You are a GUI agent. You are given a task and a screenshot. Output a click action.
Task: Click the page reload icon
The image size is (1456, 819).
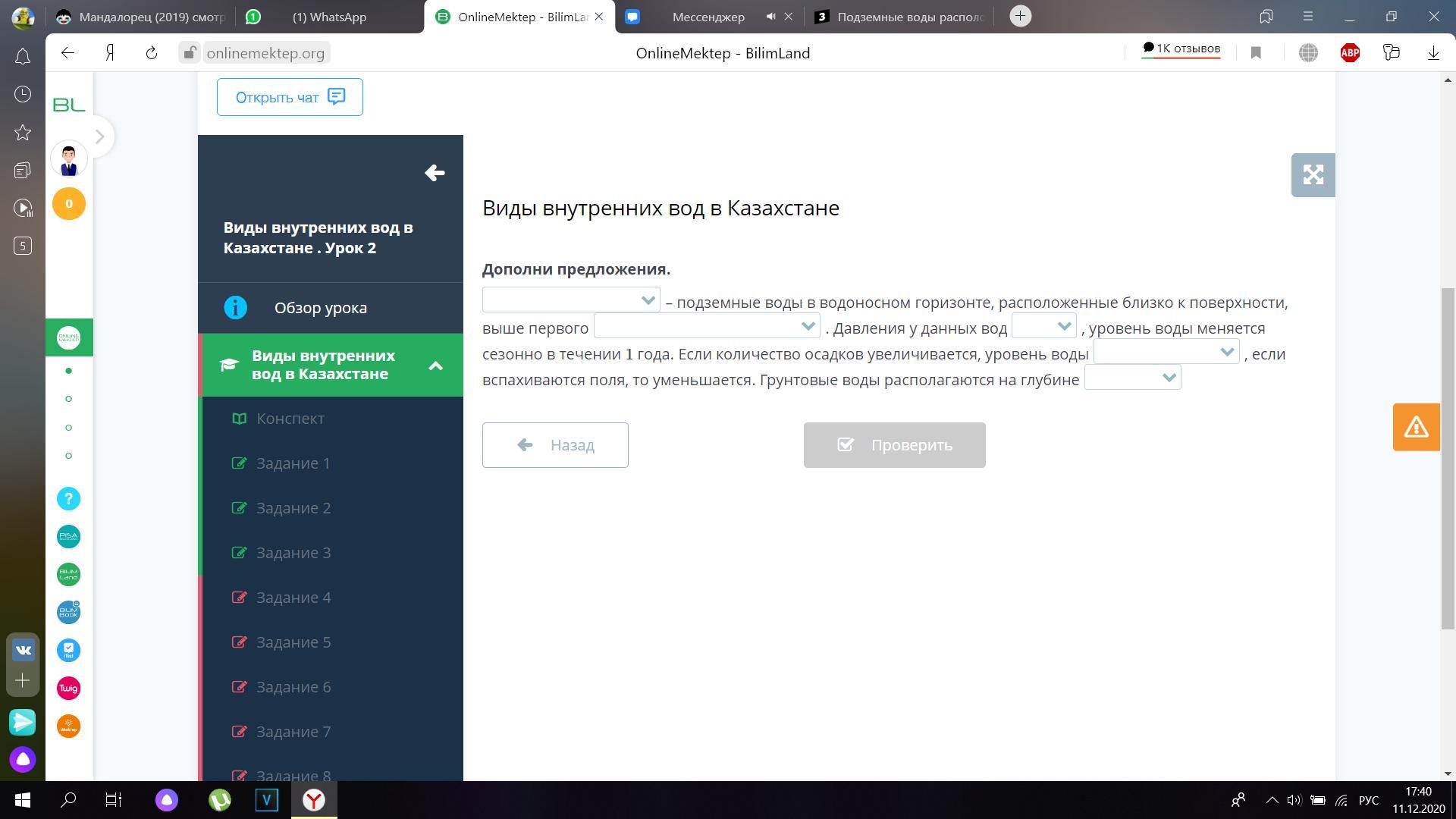pos(152,53)
